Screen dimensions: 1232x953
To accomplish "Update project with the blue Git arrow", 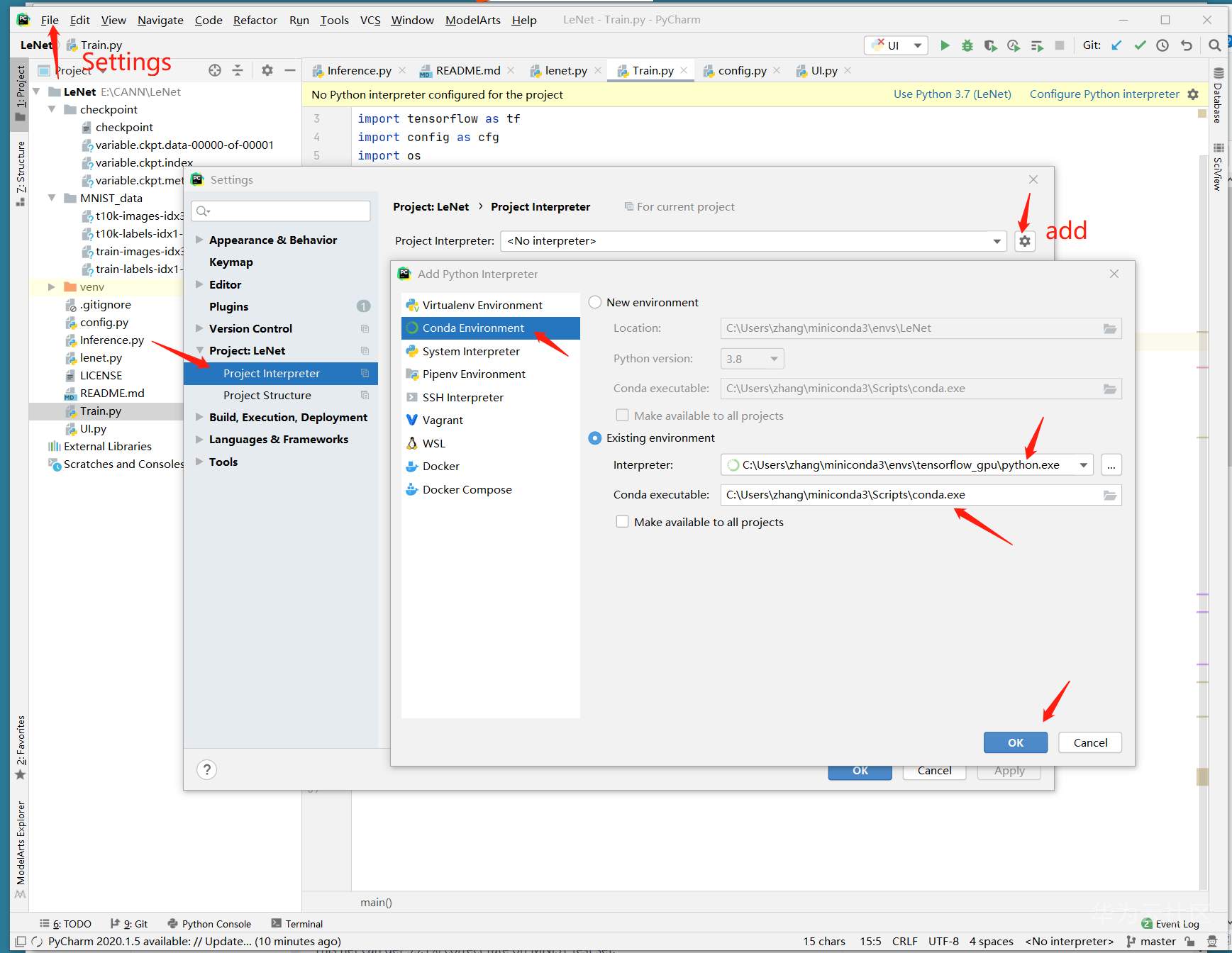I will click(x=1116, y=45).
